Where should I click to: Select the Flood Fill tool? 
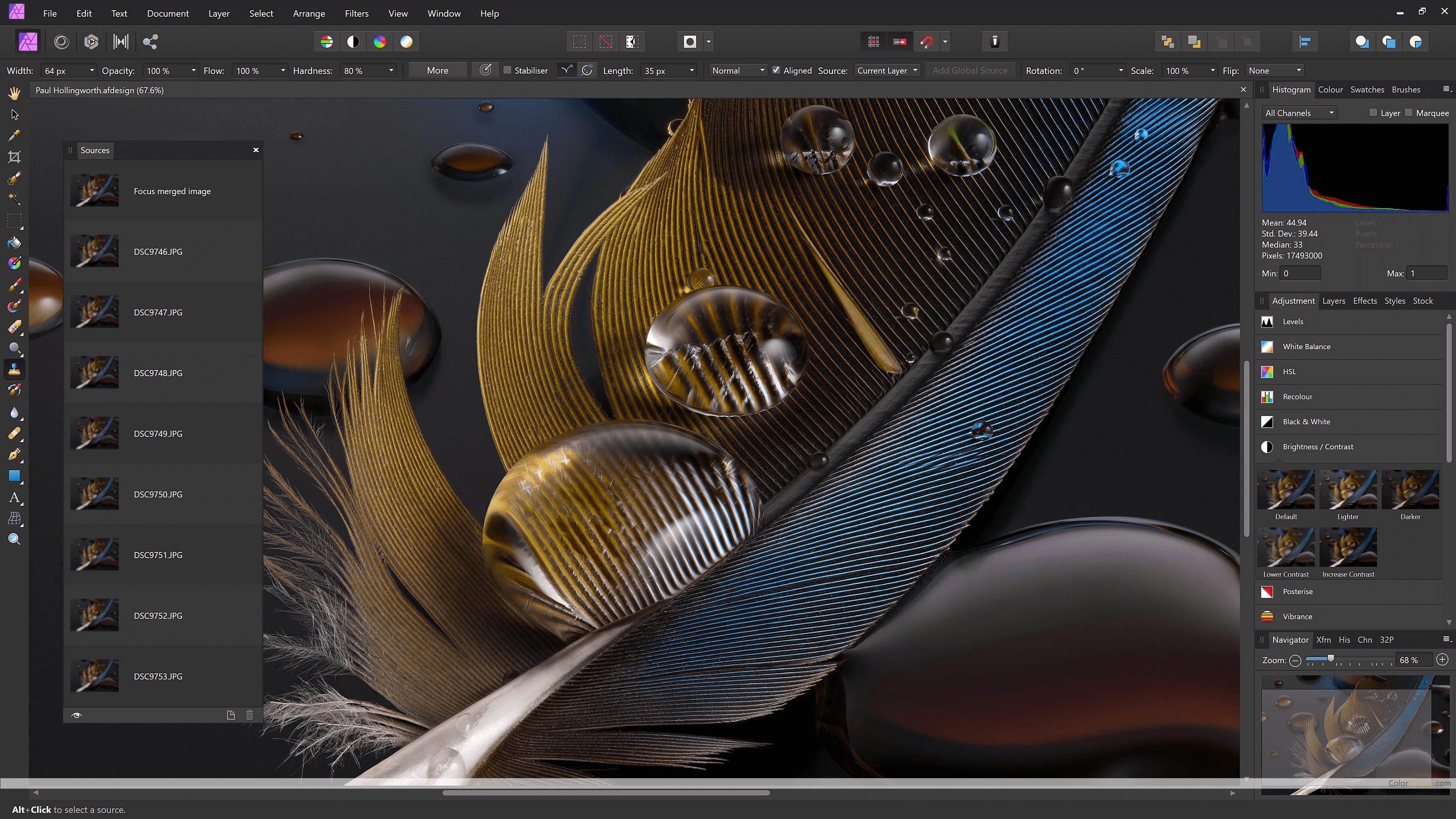pyautogui.click(x=14, y=242)
